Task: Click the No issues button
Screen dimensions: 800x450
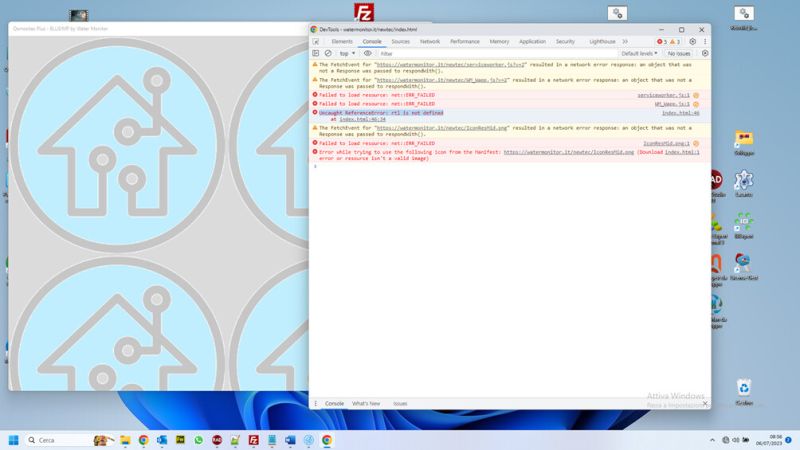Action: pyautogui.click(x=679, y=53)
